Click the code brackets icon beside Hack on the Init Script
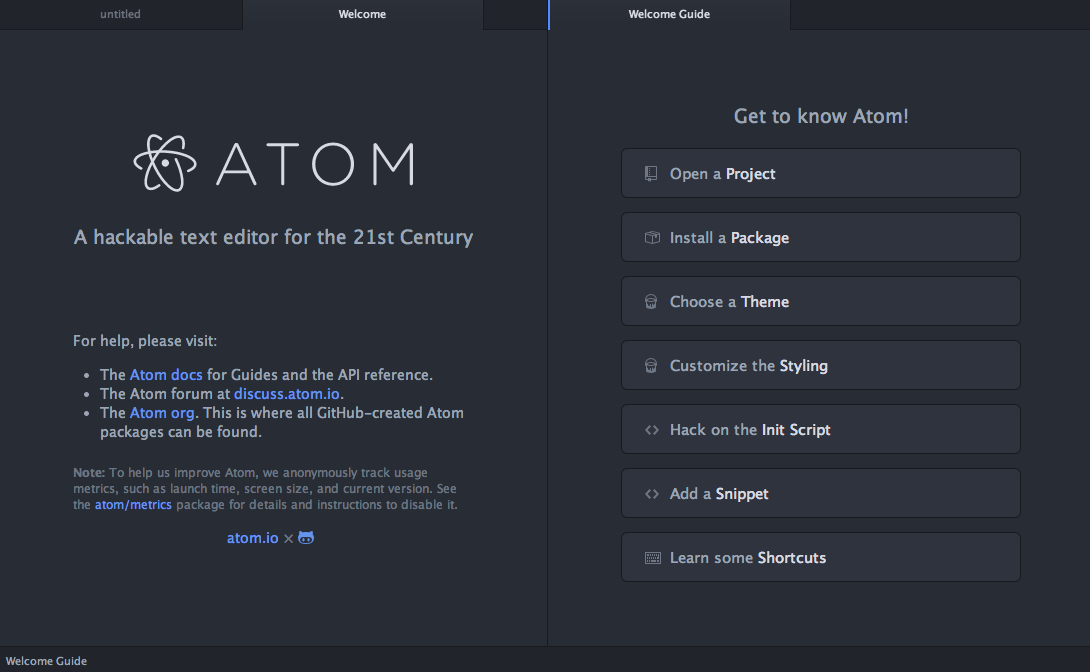Image resolution: width=1090 pixels, height=672 pixels. [652, 429]
